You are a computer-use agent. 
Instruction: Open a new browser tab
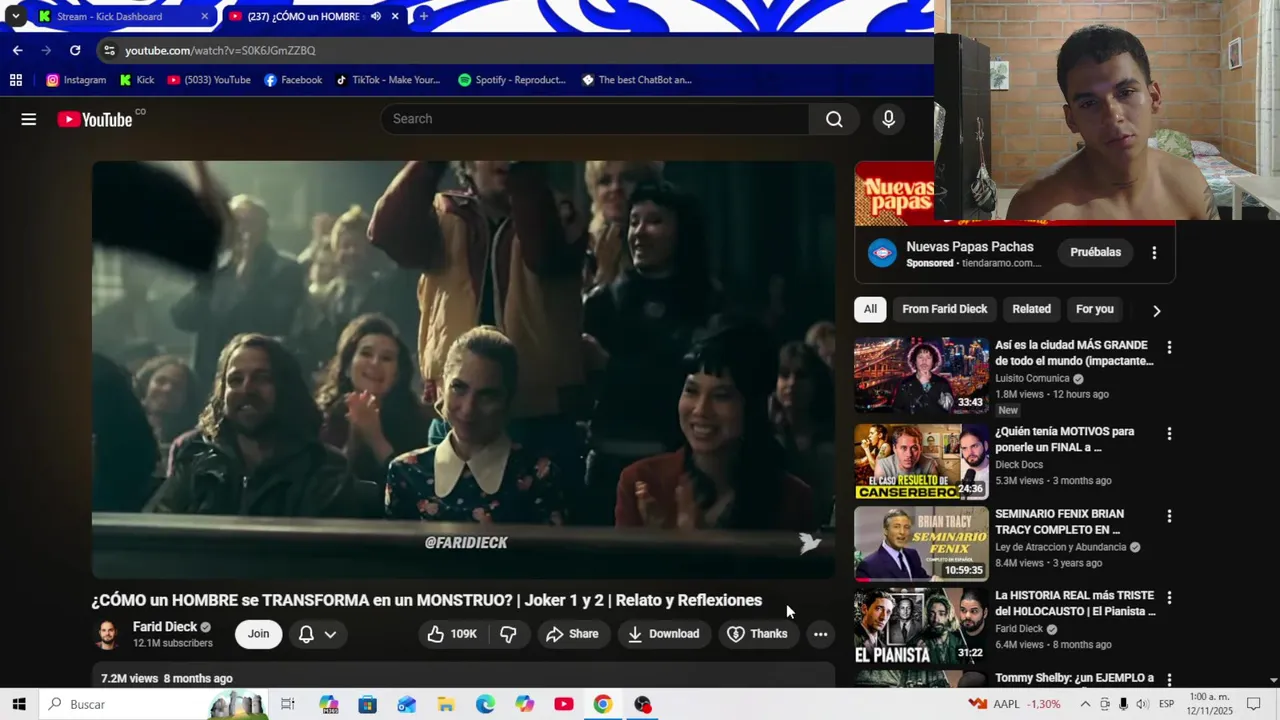pyautogui.click(x=424, y=16)
